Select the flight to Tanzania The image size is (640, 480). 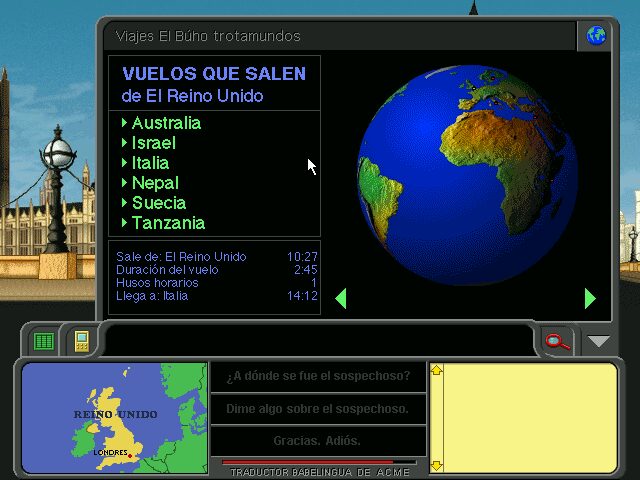pos(168,223)
